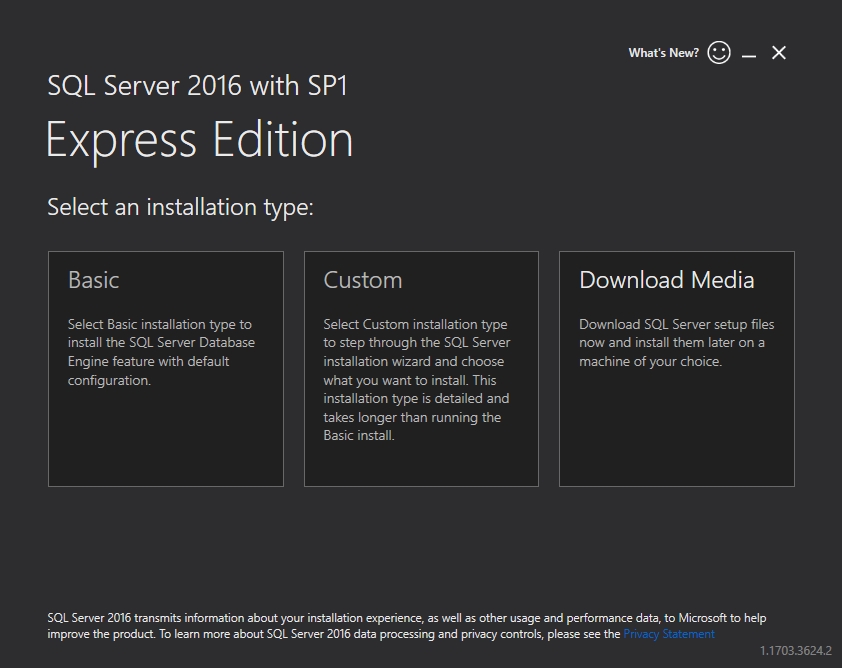Click the Download Media setup files description
Image resolution: width=842 pixels, height=668 pixels.
[676, 343]
